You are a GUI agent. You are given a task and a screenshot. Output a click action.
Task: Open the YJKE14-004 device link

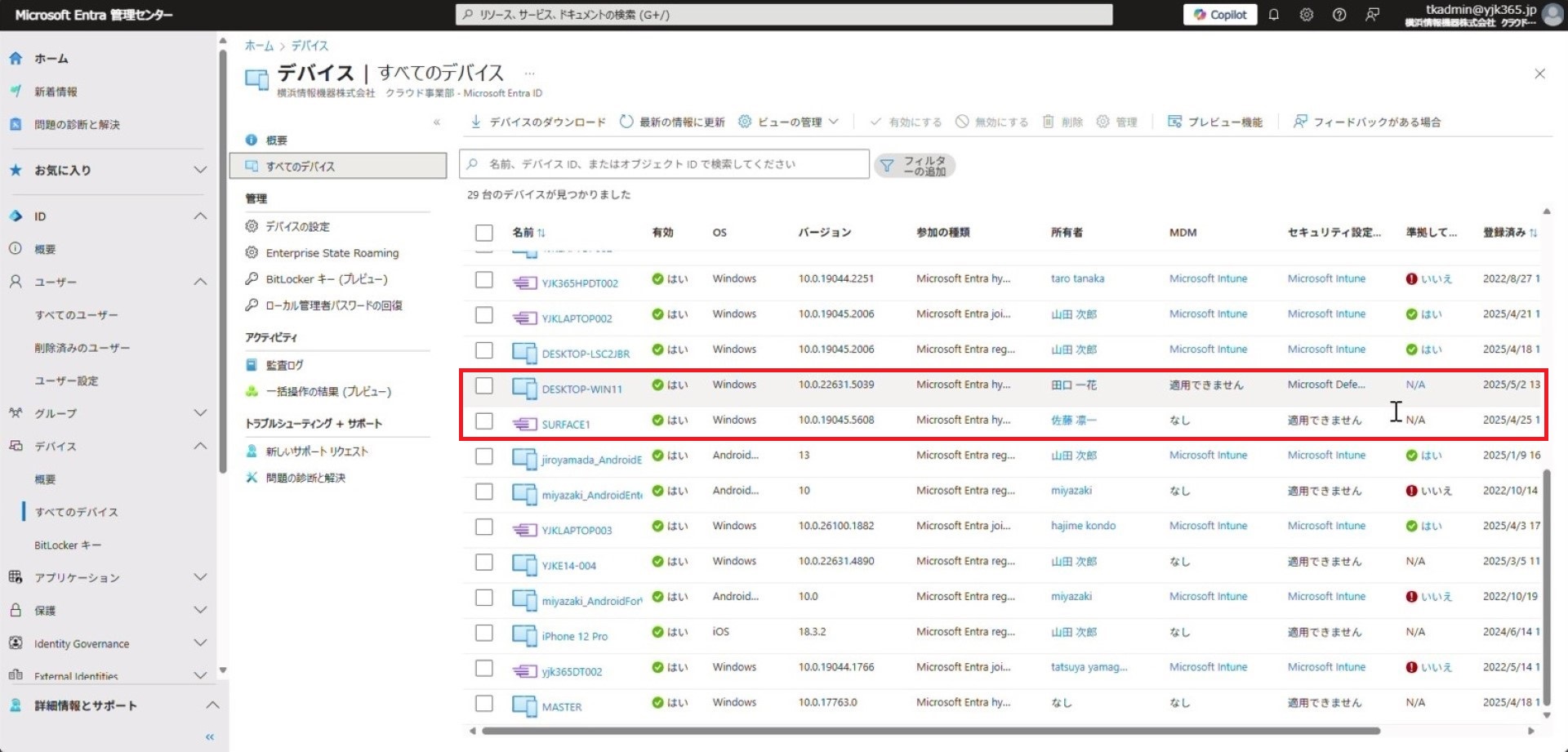click(x=569, y=565)
